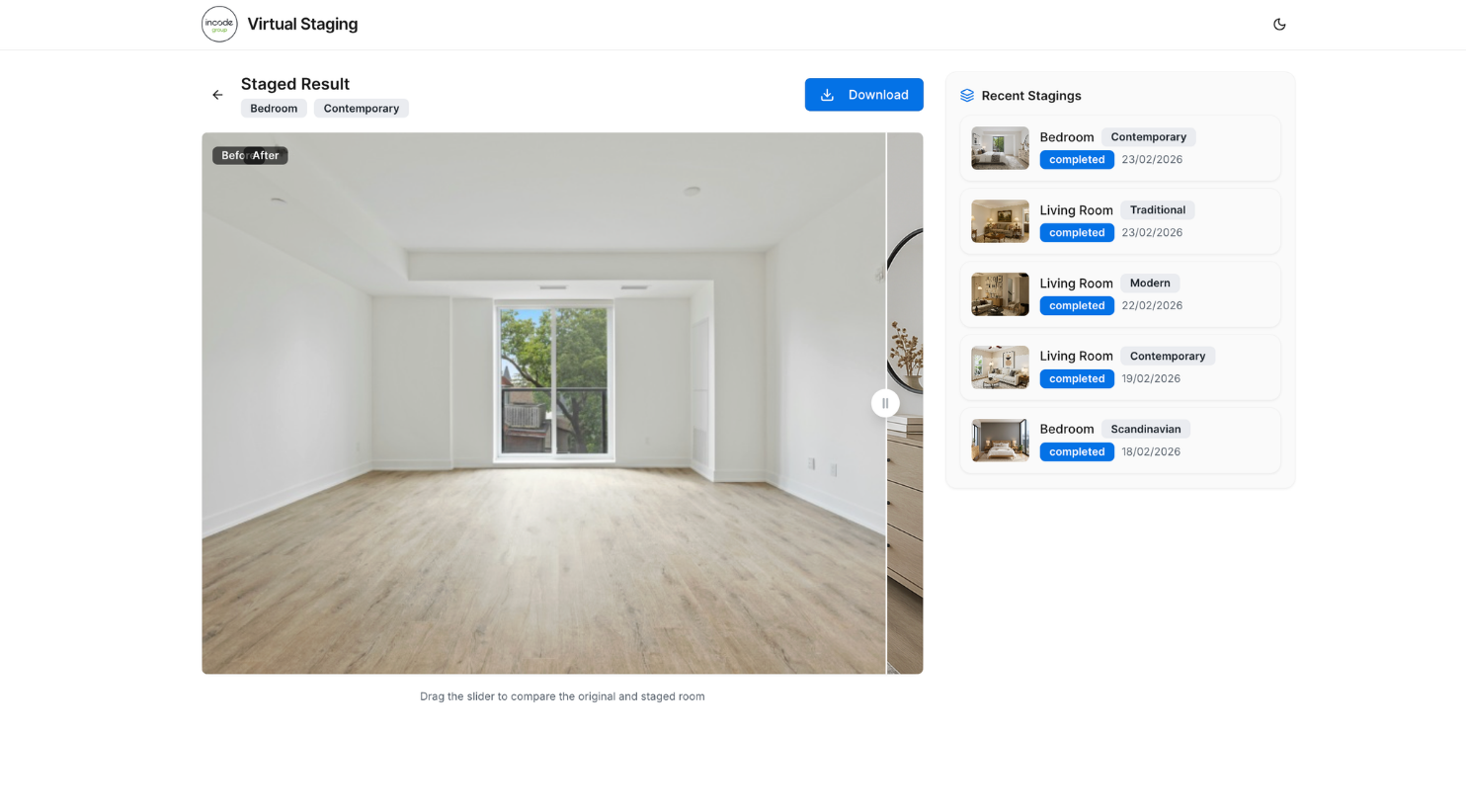
Task: Click the Traditional style badge
Action: coord(1158,210)
